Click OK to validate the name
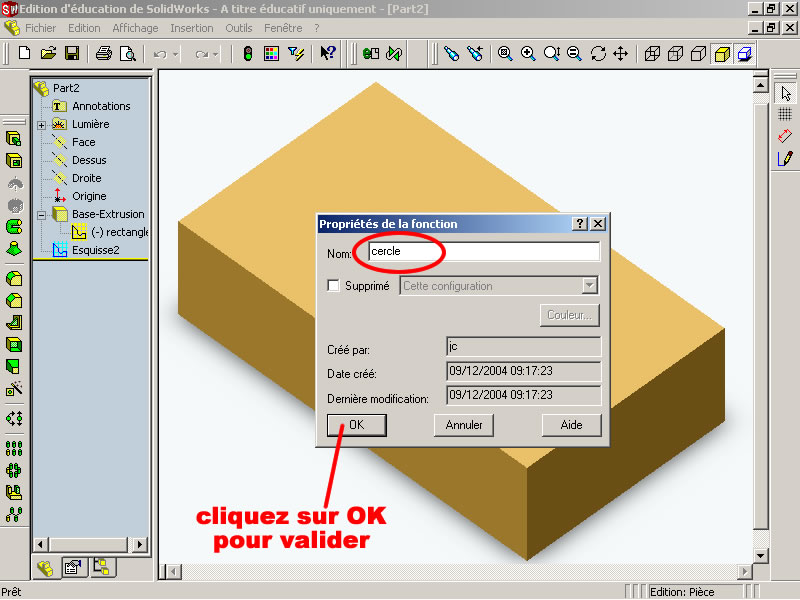The height and width of the screenshot is (600, 800). click(357, 425)
